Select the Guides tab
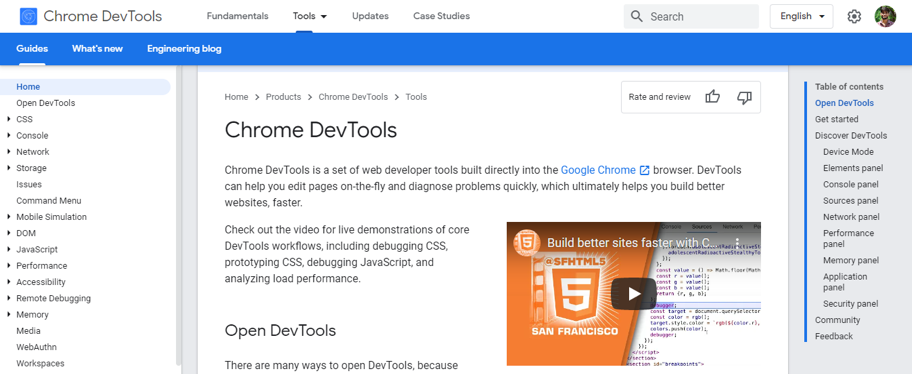The image size is (912, 374). click(x=32, y=49)
